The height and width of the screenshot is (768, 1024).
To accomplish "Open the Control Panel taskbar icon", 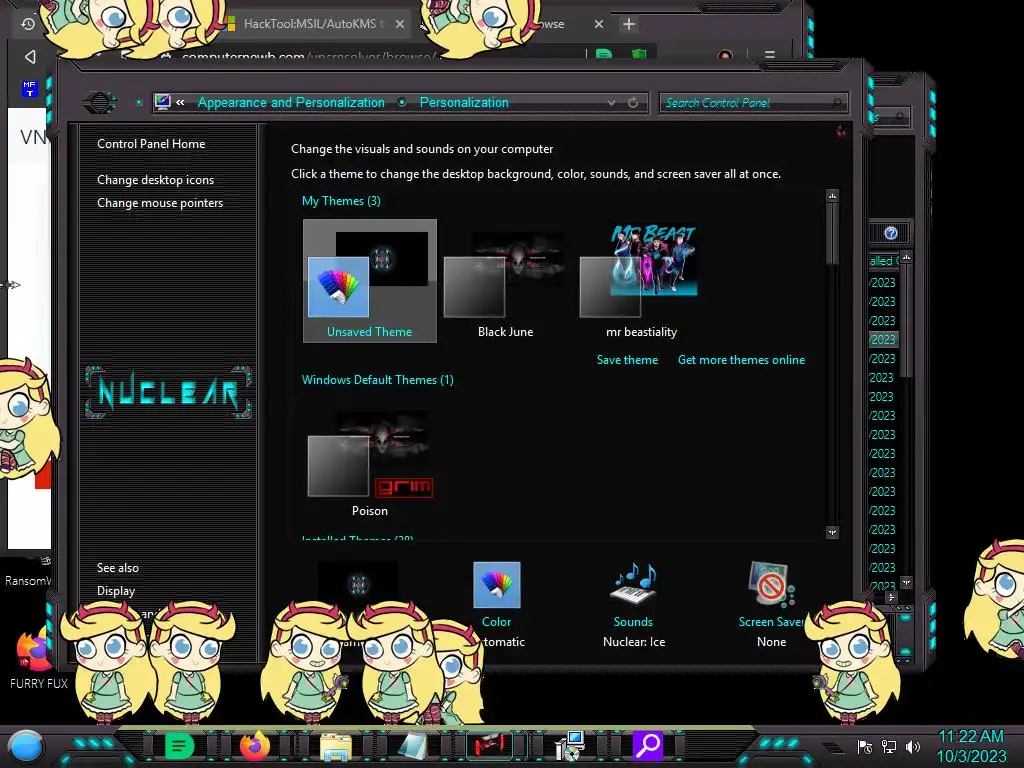I will pyautogui.click(x=568, y=746).
